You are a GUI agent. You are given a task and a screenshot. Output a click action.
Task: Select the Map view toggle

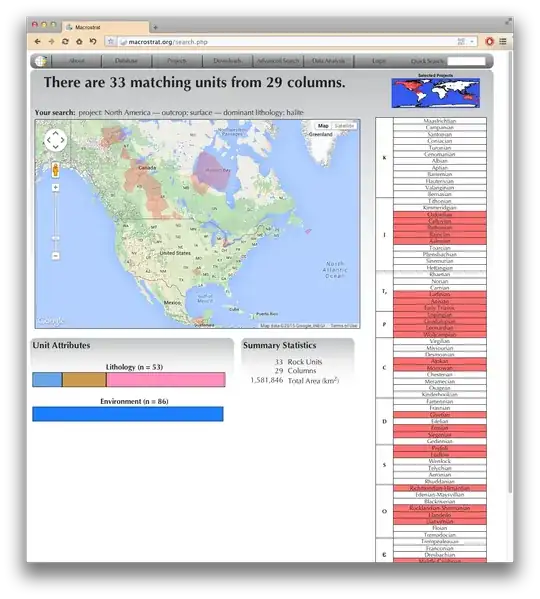pos(323,126)
